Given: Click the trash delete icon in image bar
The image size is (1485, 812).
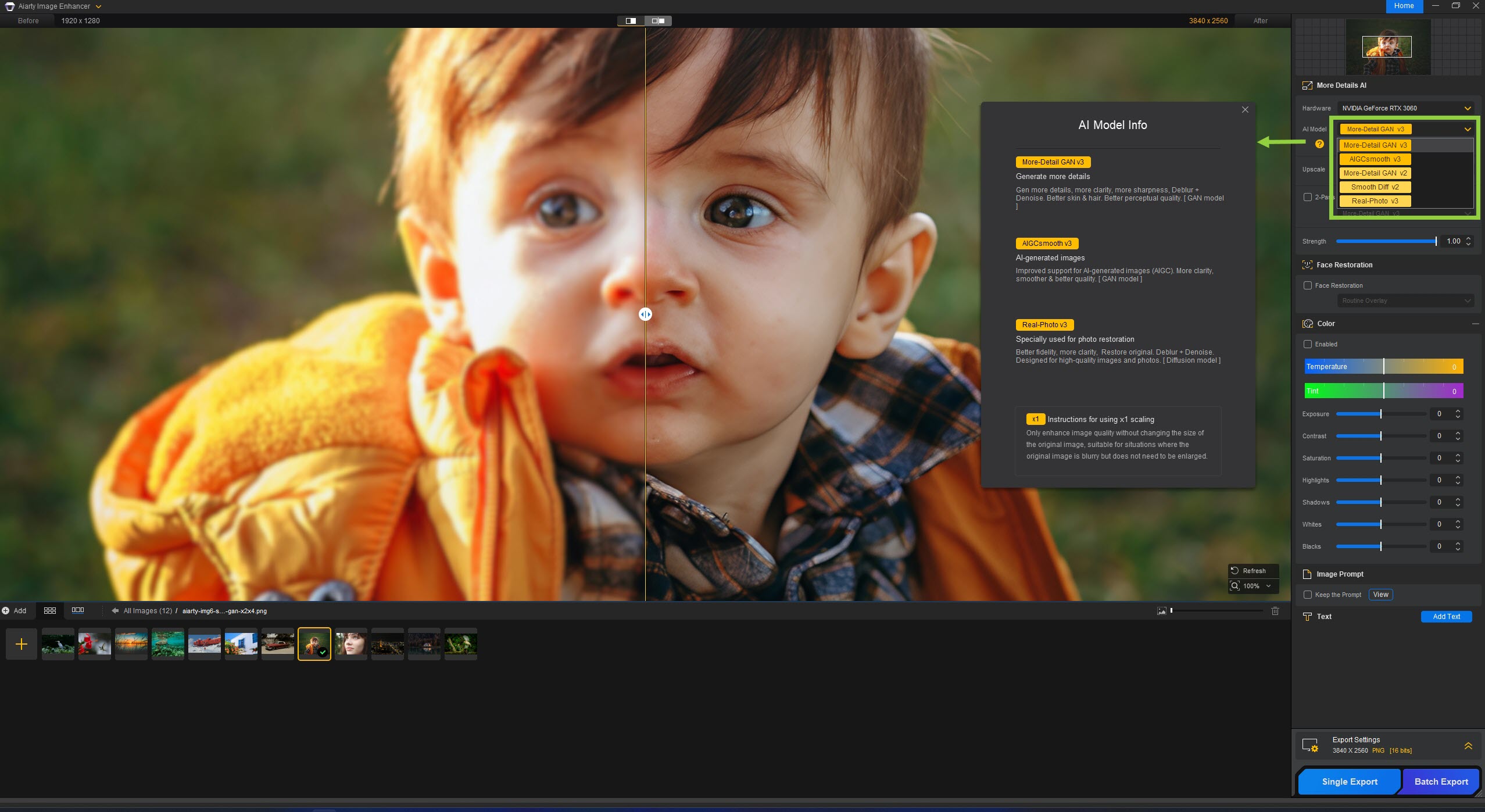Looking at the screenshot, I should coord(1275,611).
